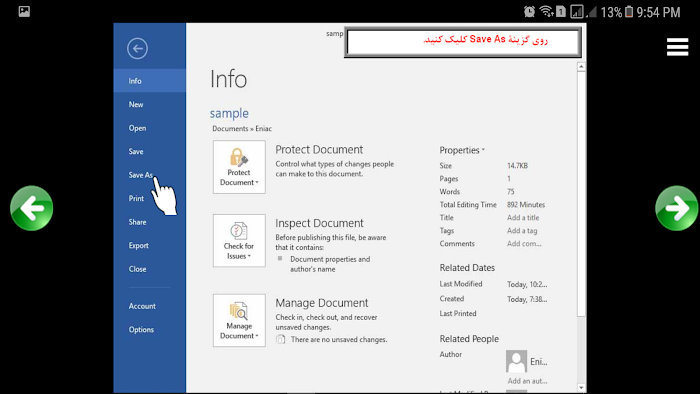
Task: Click the Protect Document lock icon button
Action: (239, 167)
